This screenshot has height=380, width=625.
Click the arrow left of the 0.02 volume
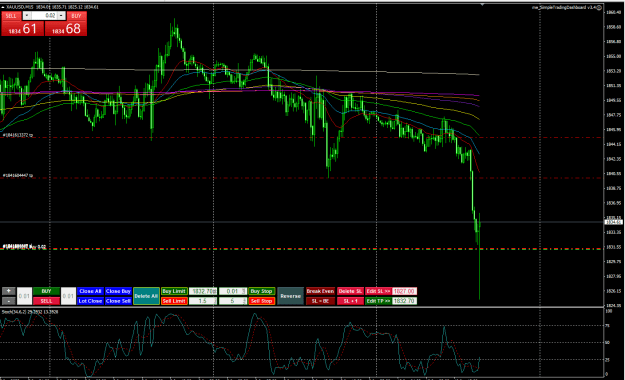click(27, 16)
